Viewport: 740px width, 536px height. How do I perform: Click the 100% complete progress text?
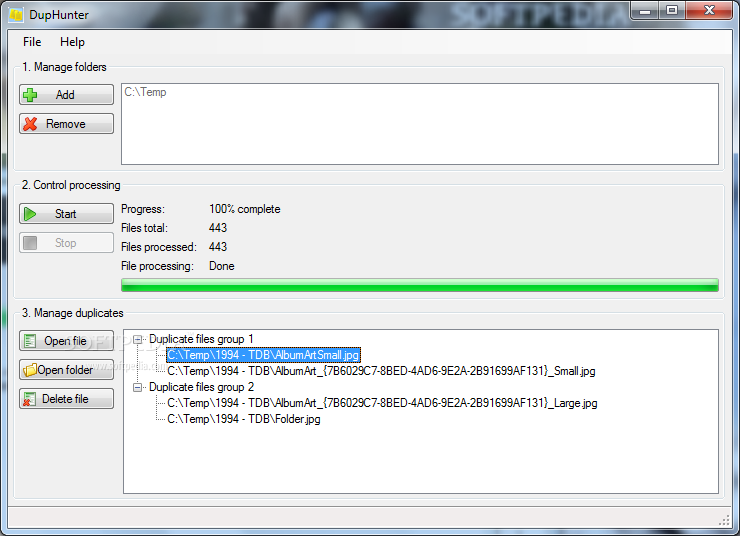click(x=244, y=209)
